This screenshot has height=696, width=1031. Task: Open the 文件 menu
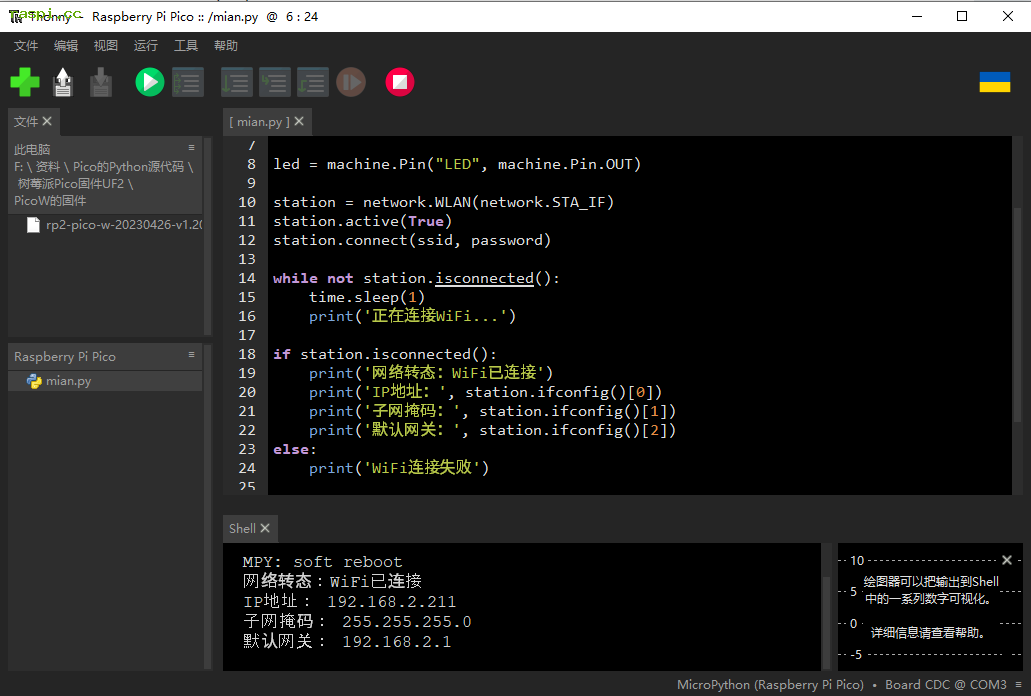26,46
